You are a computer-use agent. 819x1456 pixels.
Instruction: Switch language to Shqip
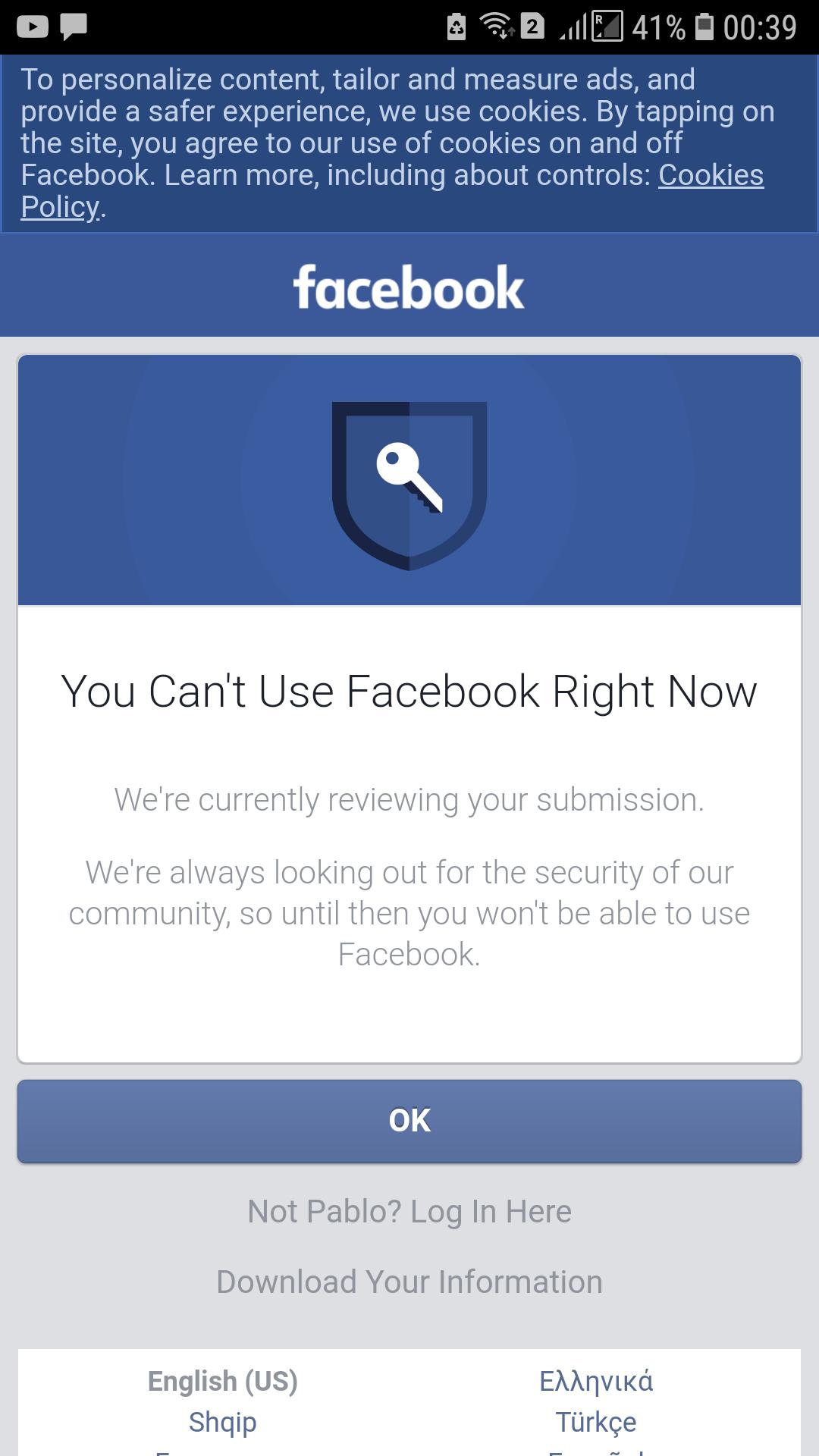point(222,1422)
